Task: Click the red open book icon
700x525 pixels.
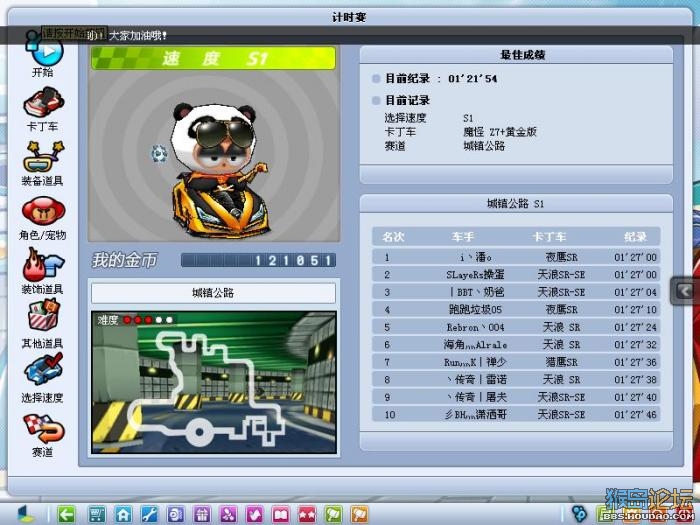Action: 281,514
